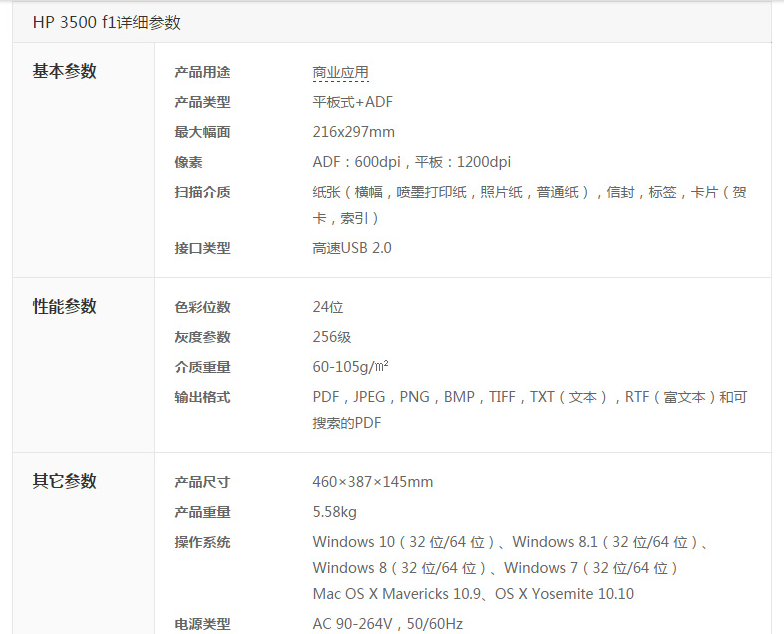784x634 pixels.
Task: Click the 256级 value
Action: pyautogui.click(x=332, y=337)
